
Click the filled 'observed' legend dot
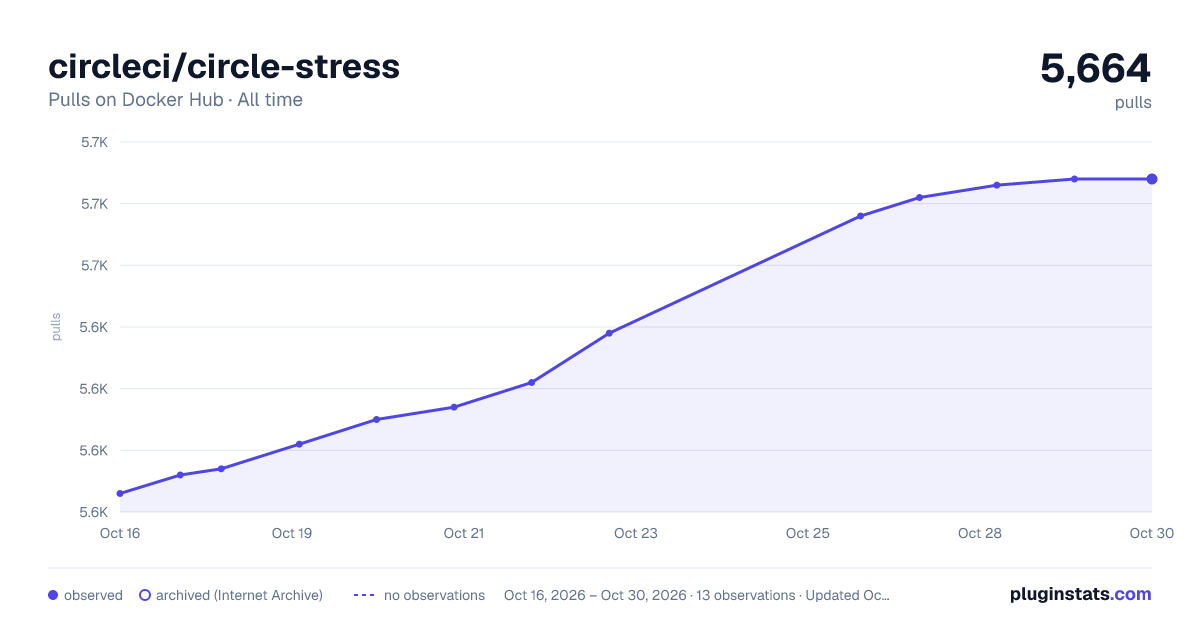(x=53, y=595)
